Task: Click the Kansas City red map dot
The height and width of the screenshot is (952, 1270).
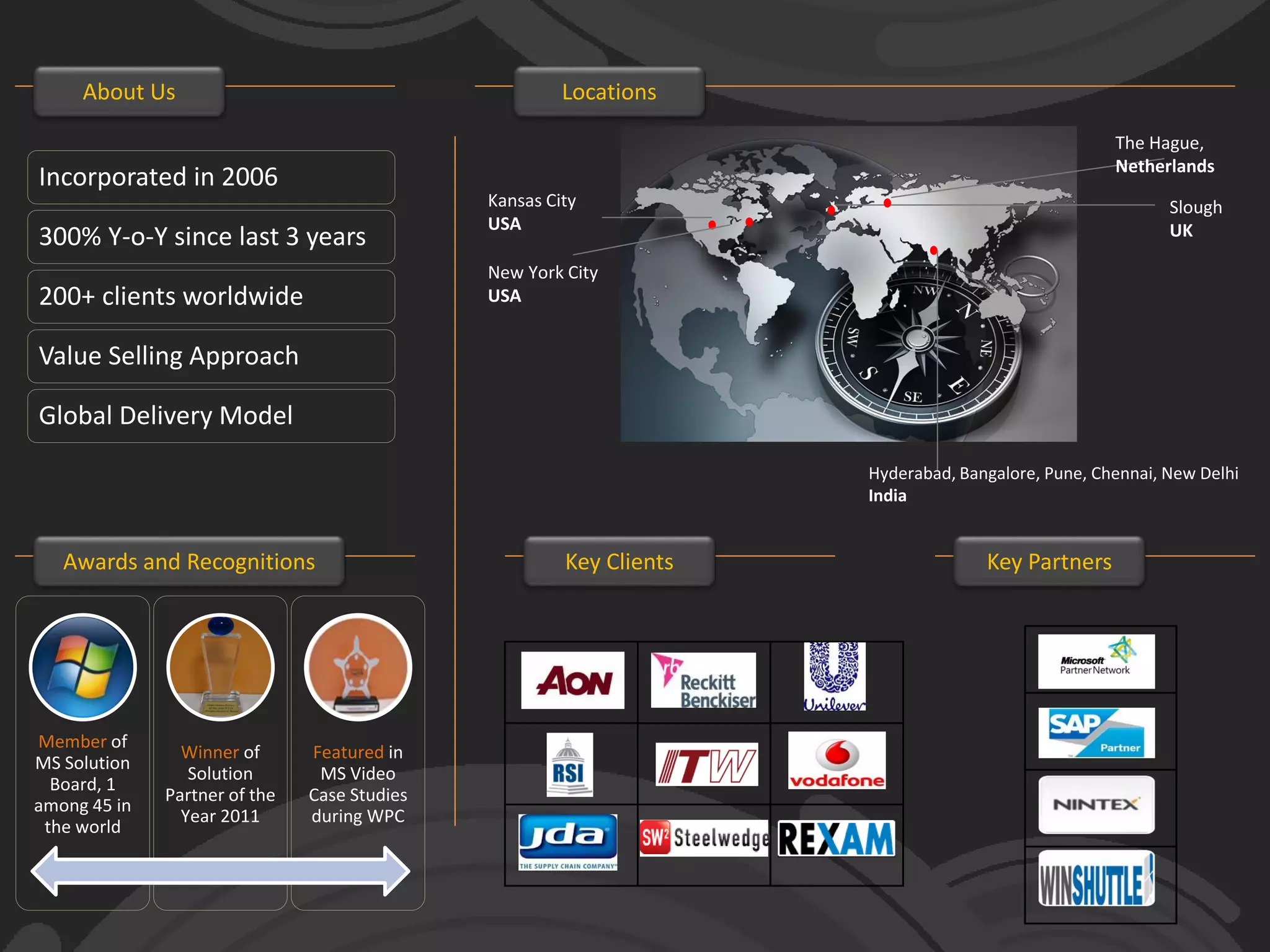Action: pyautogui.click(x=712, y=224)
